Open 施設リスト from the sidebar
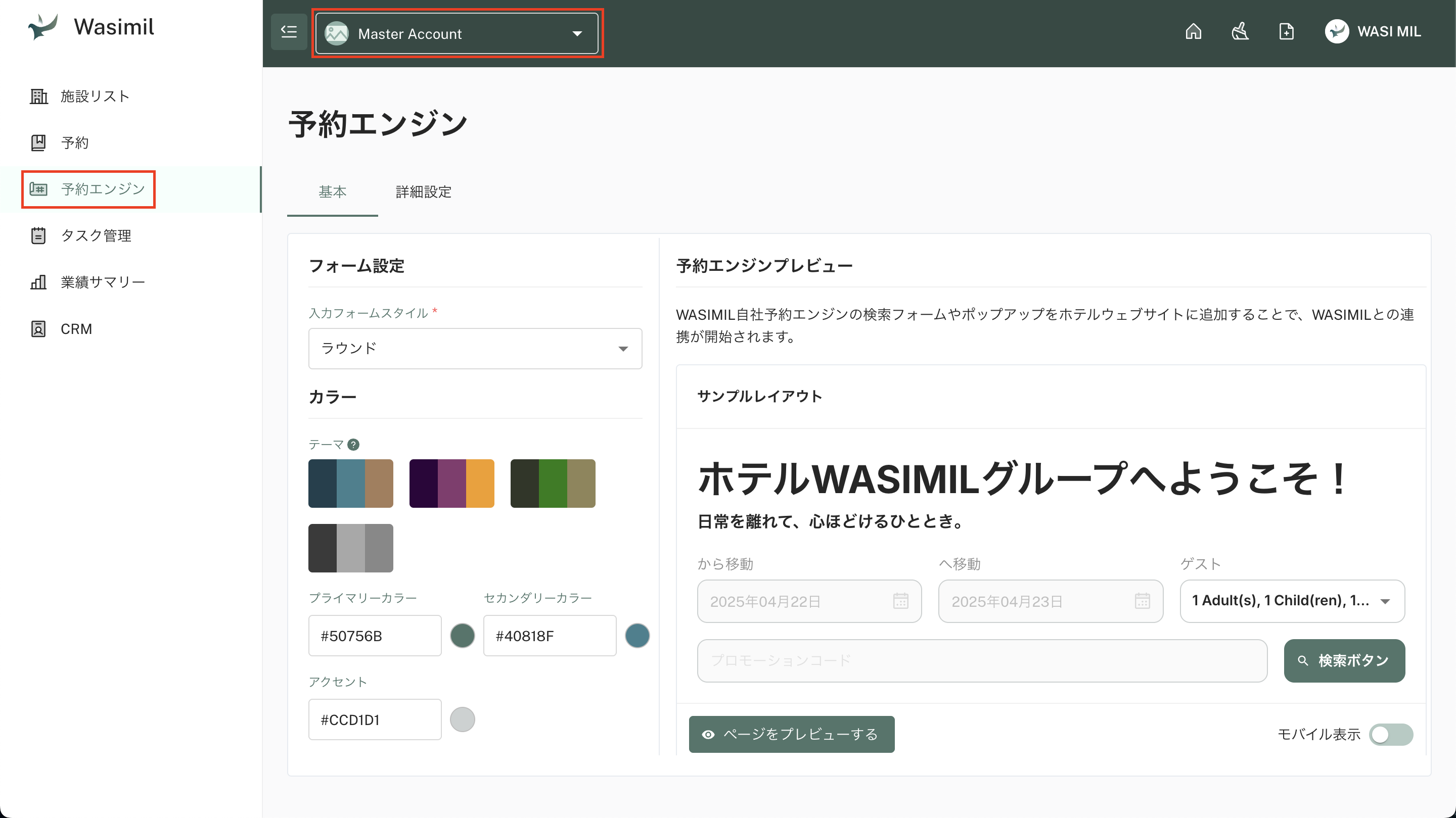Screen dimensions: 1456x818 [x=95, y=97]
